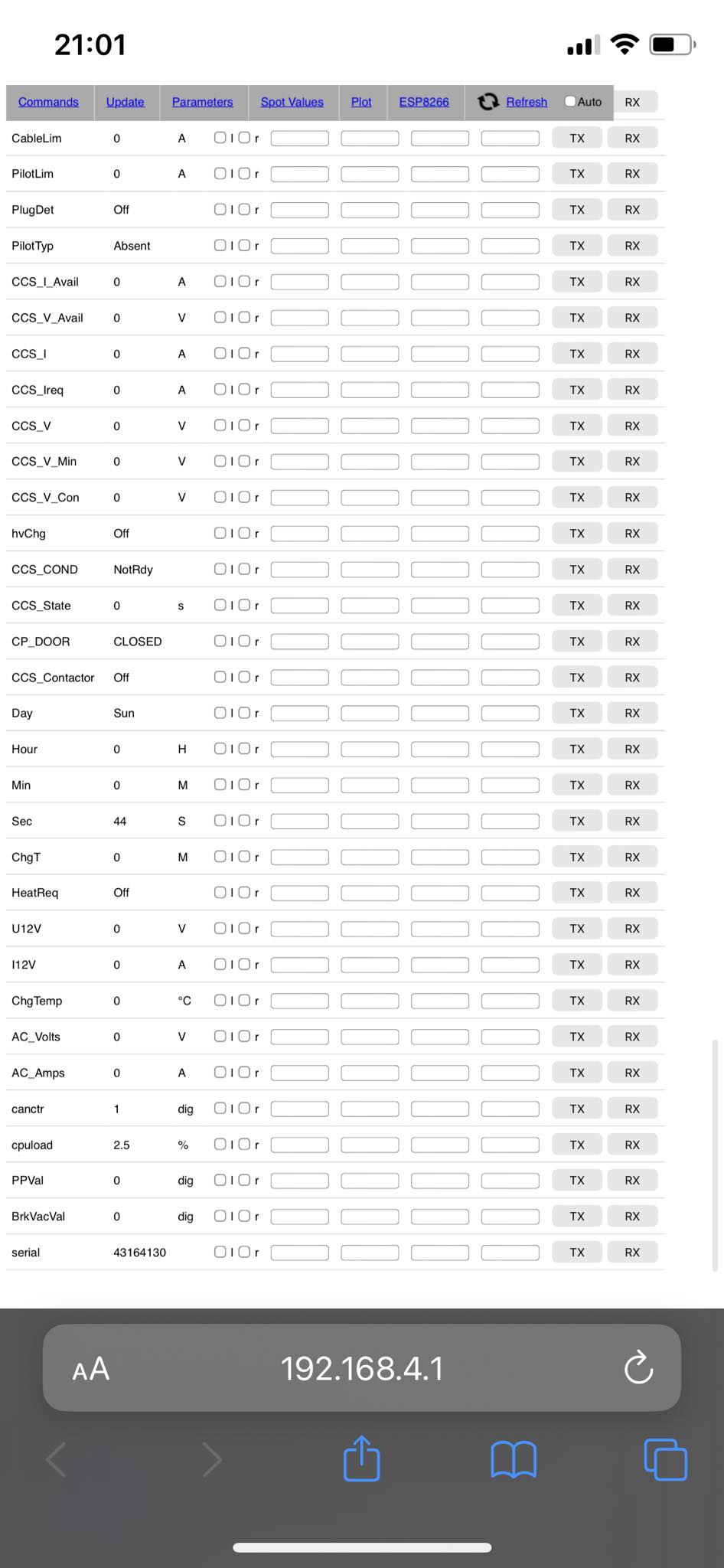Click first input field in hvChg row
Screen dimensions: 724x1568
(299, 534)
